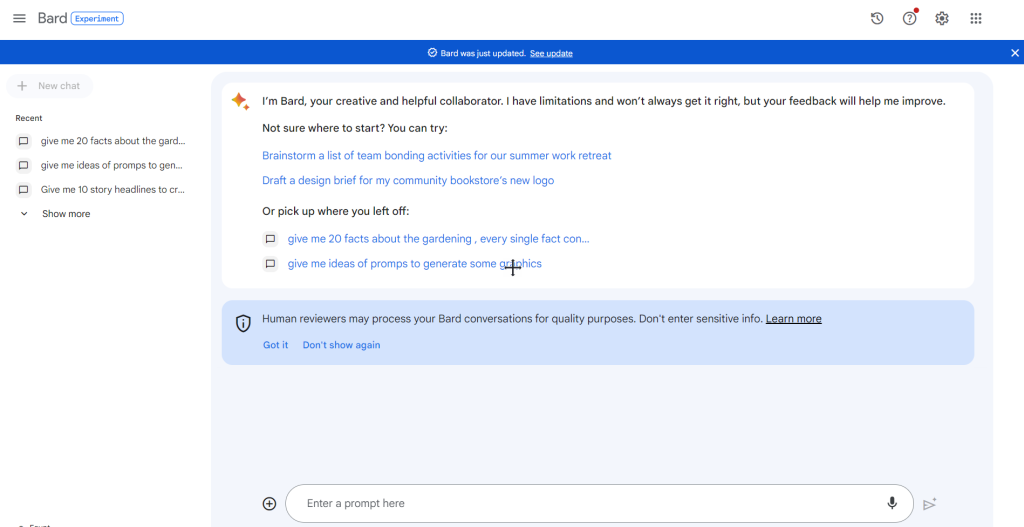The width and height of the screenshot is (1024, 527).
Task: Try the design brief bookstore logo suggestion
Action: coord(408,180)
